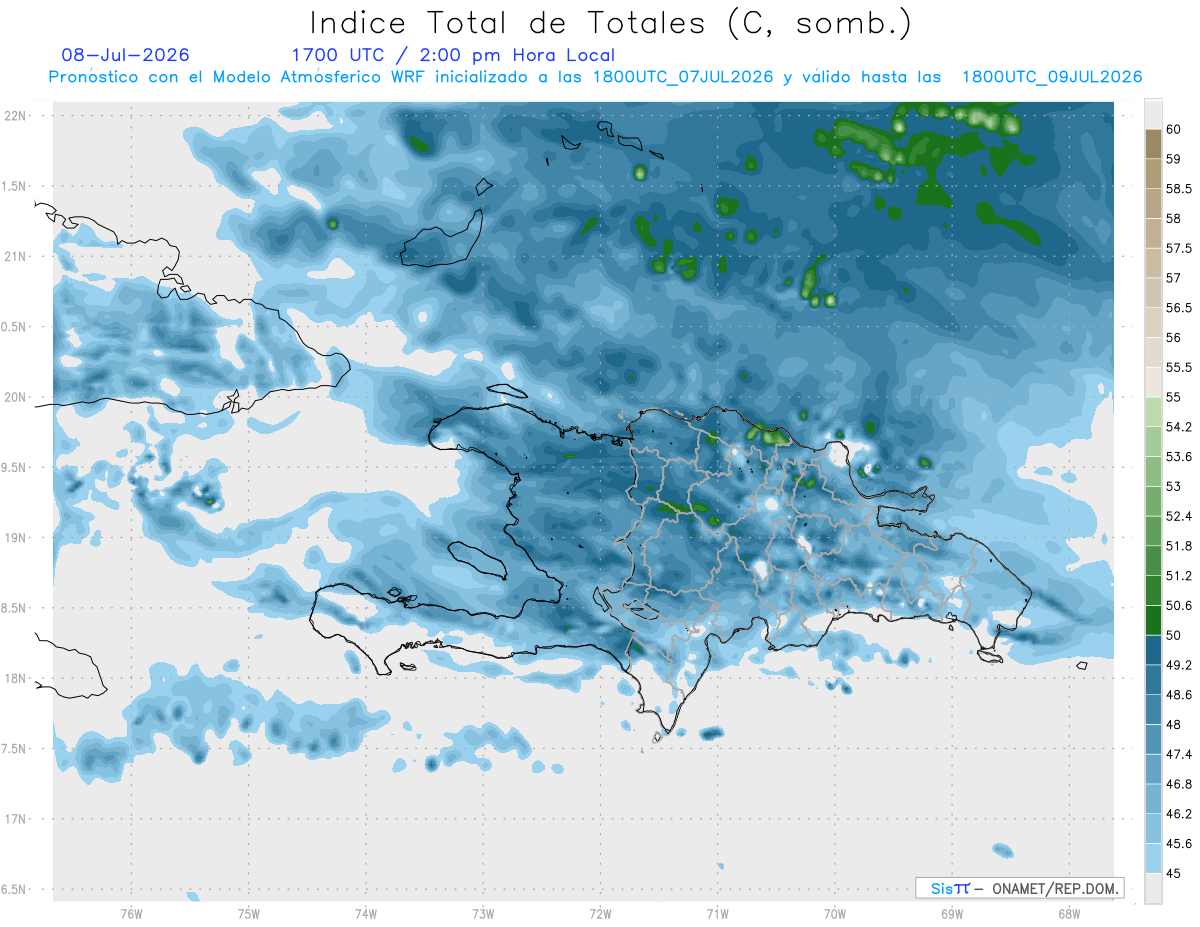This screenshot has width=1200, height=927.
Task: Click the colorbar value 48.6
Action: pos(1180,695)
